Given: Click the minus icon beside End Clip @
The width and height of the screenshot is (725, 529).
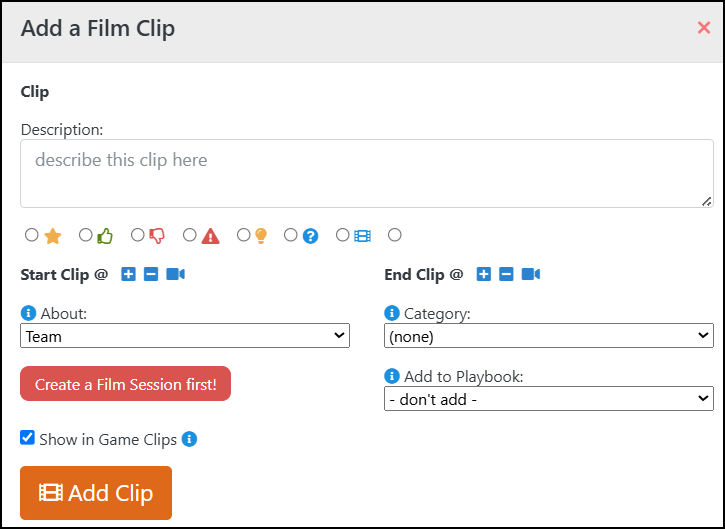Looking at the screenshot, I should tap(506, 274).
